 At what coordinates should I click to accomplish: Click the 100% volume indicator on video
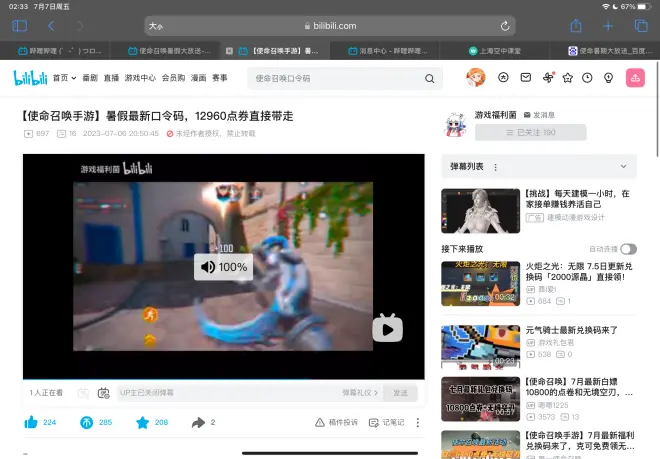tap(223, 267)
